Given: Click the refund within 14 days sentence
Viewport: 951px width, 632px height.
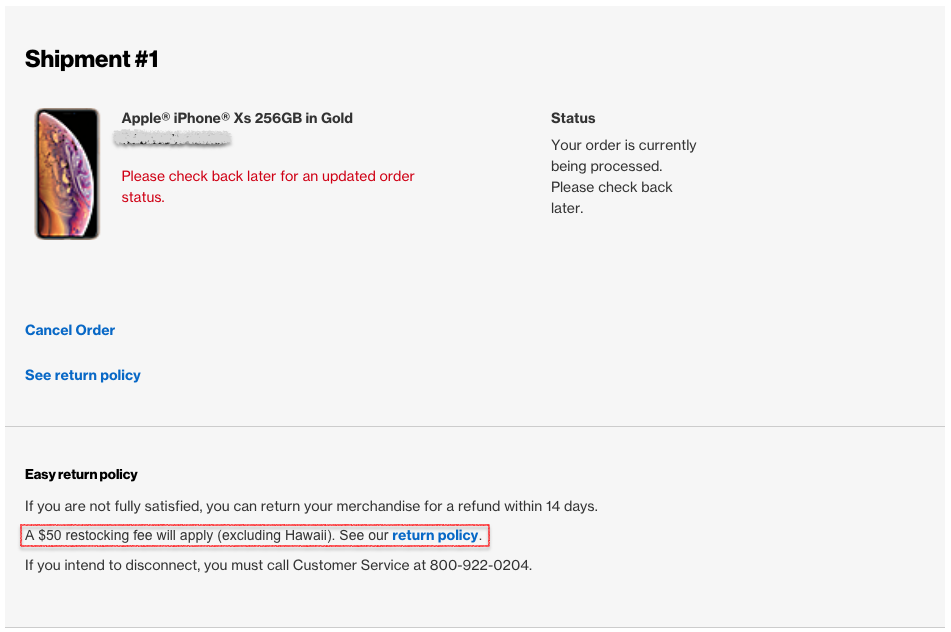Looking at the screenshot, I should click(x=311, y=506).
